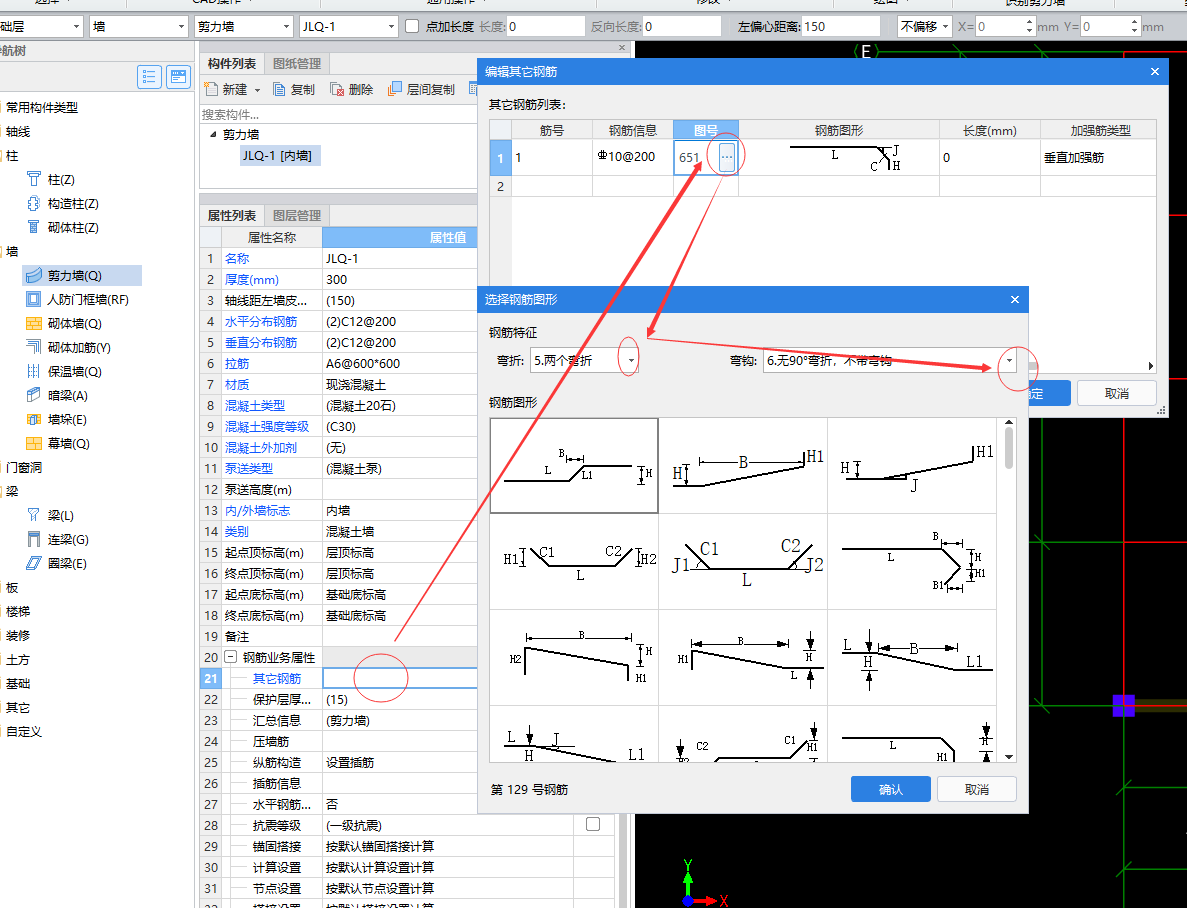Open 墙 category dropdown in toolbar
Screen dimensions: 1187x908
[x=181, y=27]
